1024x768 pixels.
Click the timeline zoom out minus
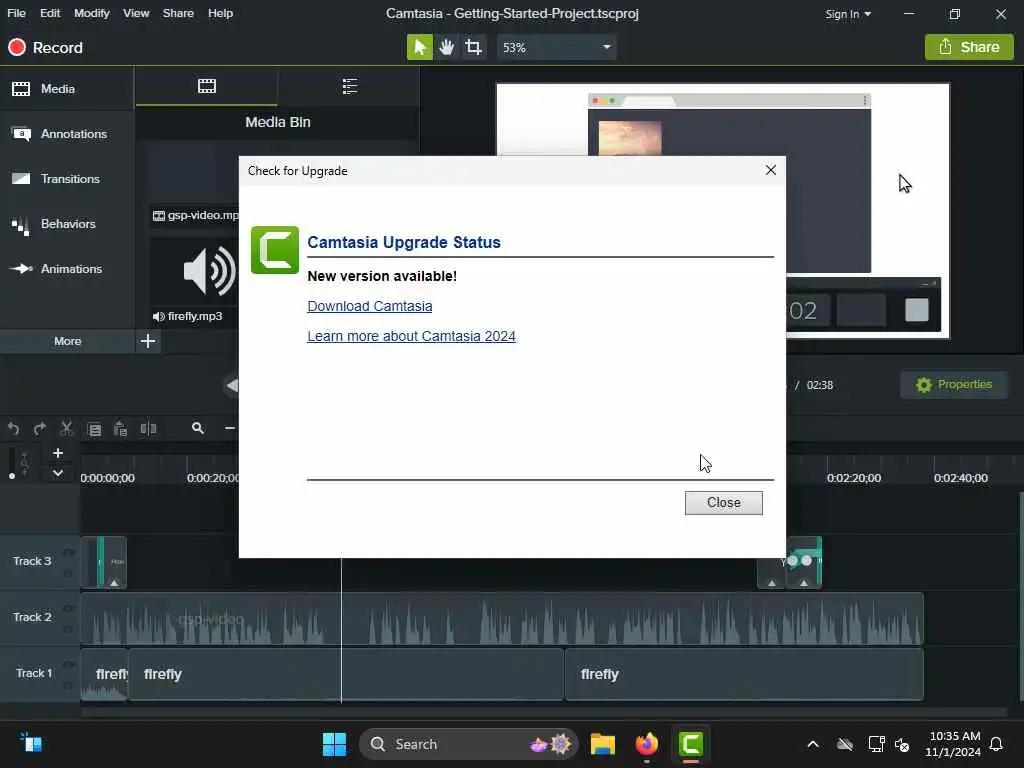coord(230,428)
